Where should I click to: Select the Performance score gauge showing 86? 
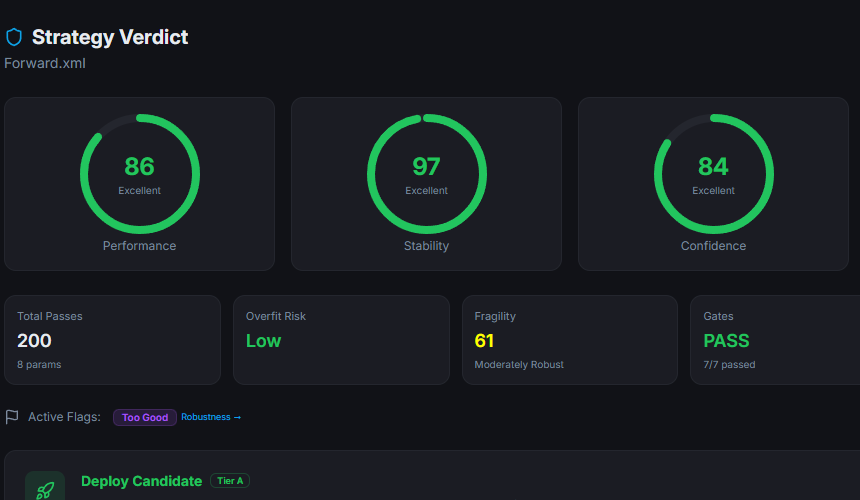pyautogui.click(x=140, y=174)
